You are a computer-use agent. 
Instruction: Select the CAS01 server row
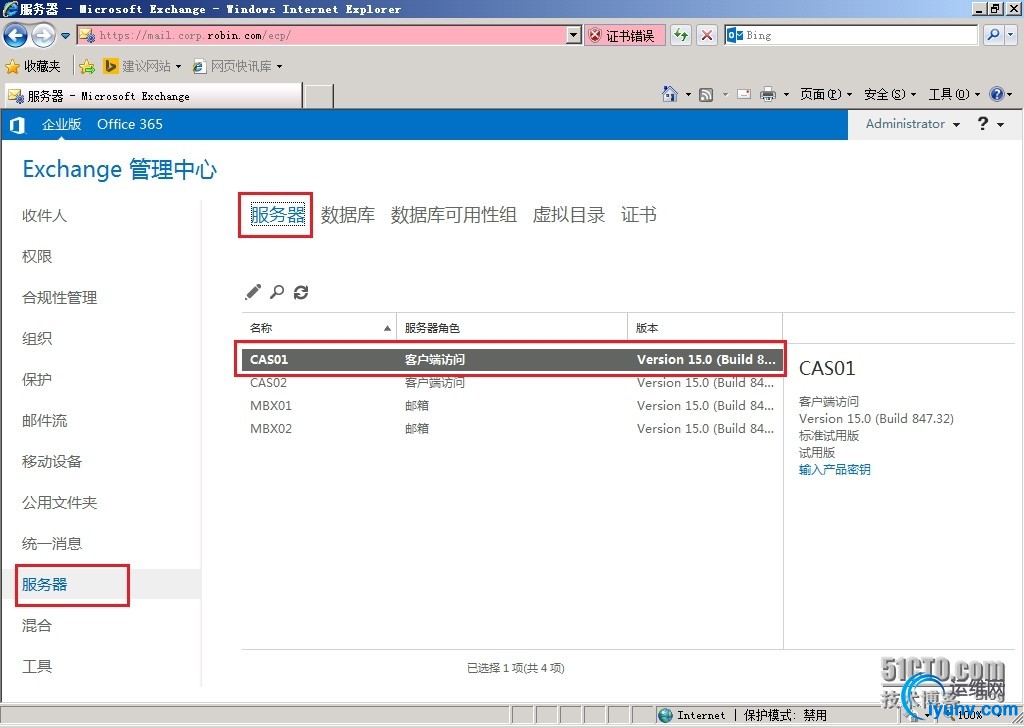coord(512,359)
